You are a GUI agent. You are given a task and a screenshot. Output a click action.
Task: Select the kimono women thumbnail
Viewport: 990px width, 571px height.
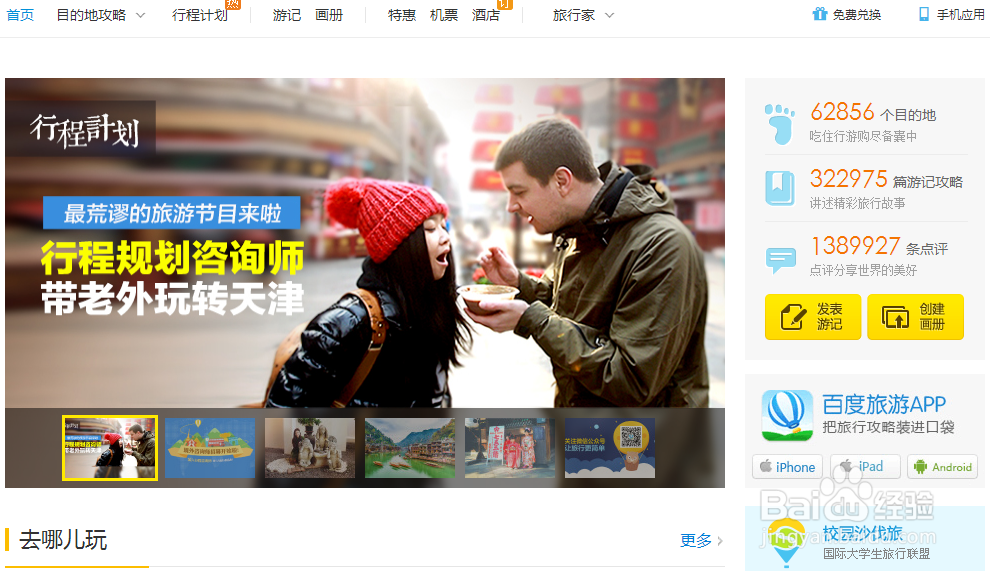pyautogui.click(x=510, y=448)
